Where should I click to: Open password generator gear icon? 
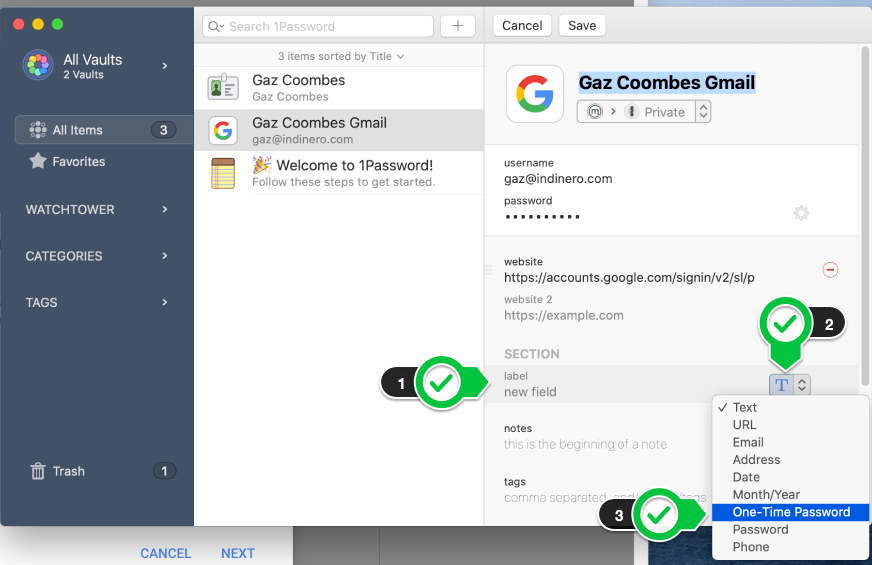pyautogui.click(x=801, y=213)
